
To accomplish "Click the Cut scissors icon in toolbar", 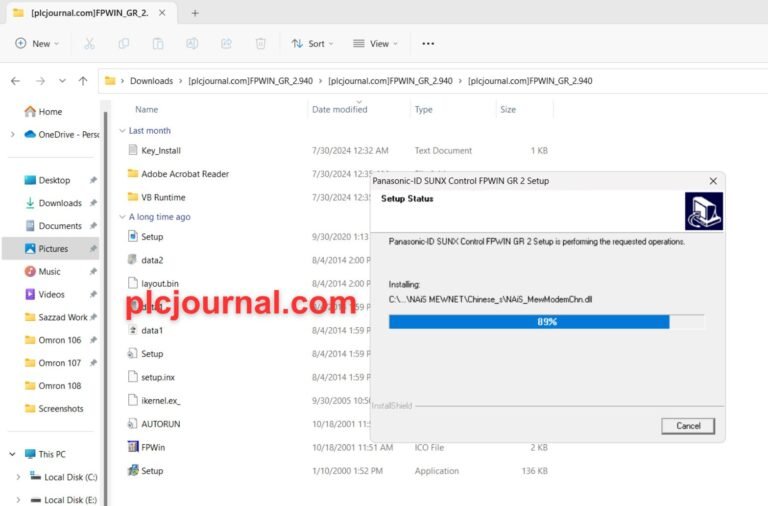I will point(89,44).
